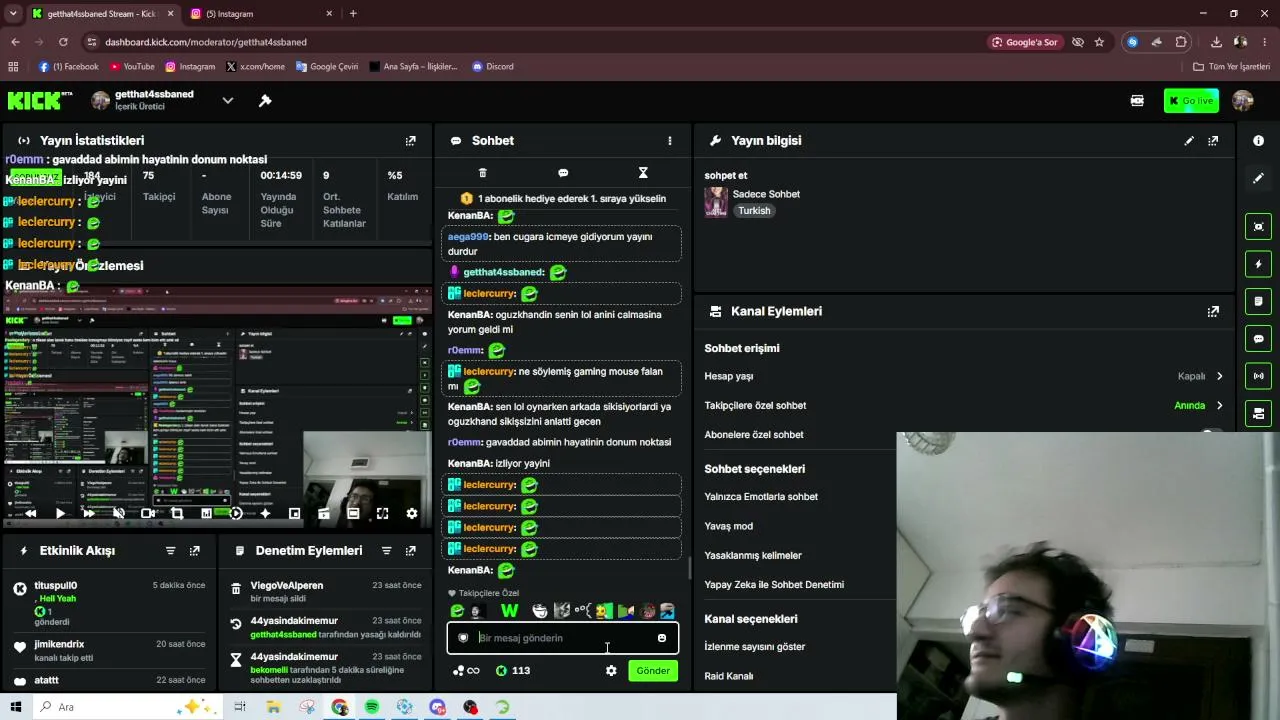This screenshot has width=1280, height=720.
Task: Click the Windows taskbar search box
Action: tap(130, 707)
